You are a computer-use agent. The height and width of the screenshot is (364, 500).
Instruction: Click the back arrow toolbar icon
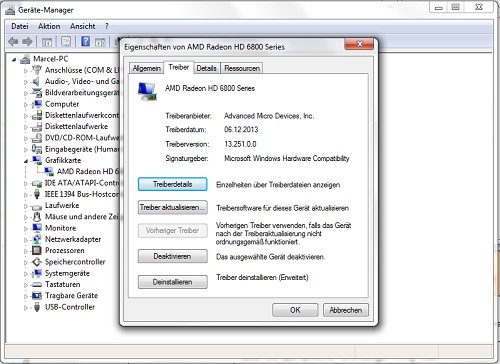click(x=13, y=42)
